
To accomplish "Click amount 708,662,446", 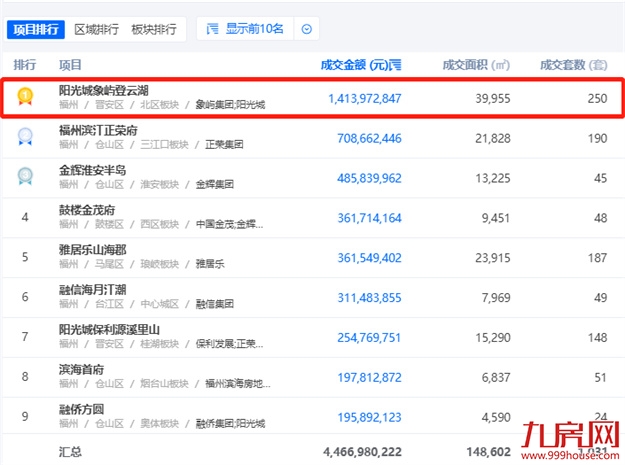I will point(369,138).
